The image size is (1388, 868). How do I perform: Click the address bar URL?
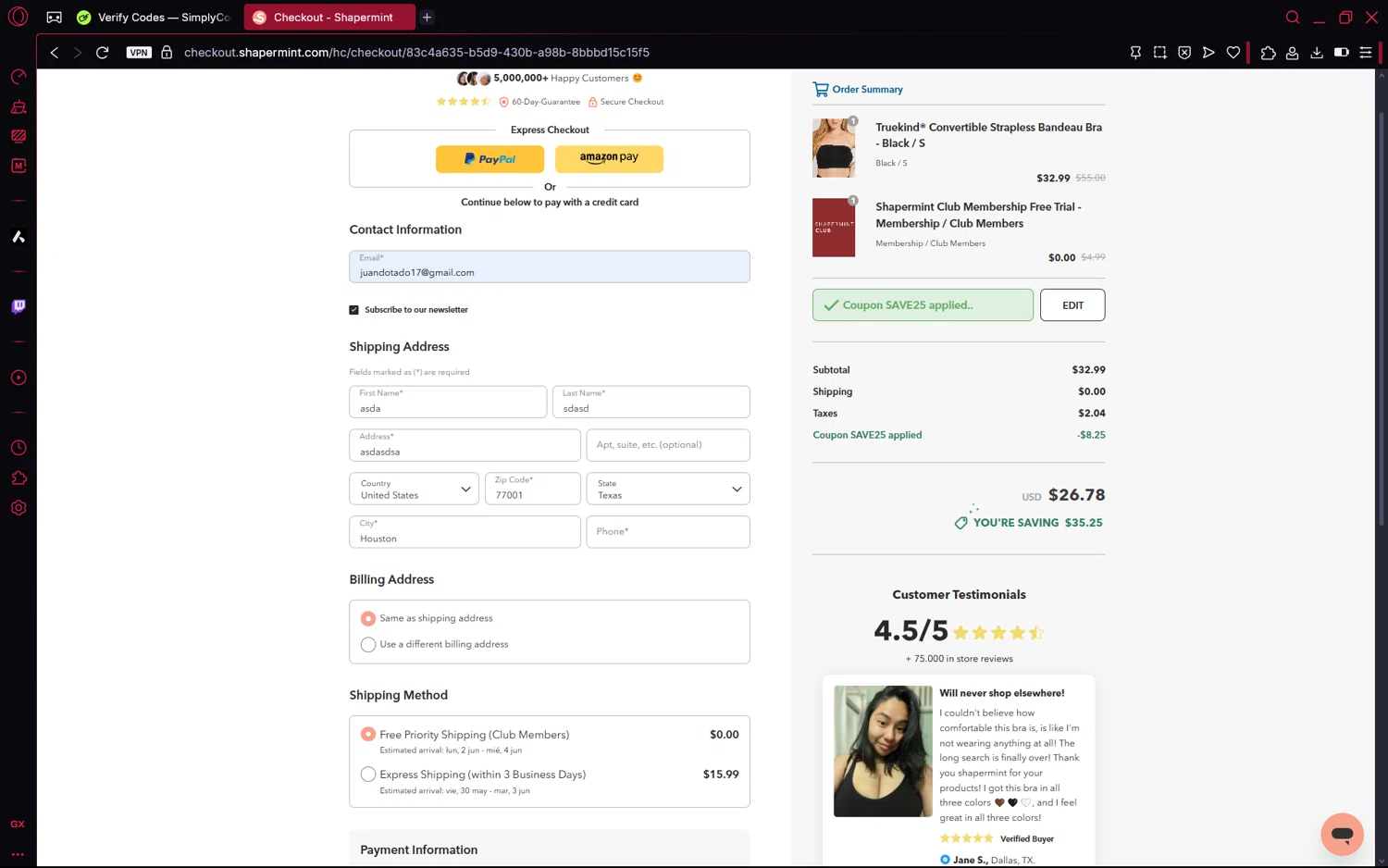tap(416, 53)
